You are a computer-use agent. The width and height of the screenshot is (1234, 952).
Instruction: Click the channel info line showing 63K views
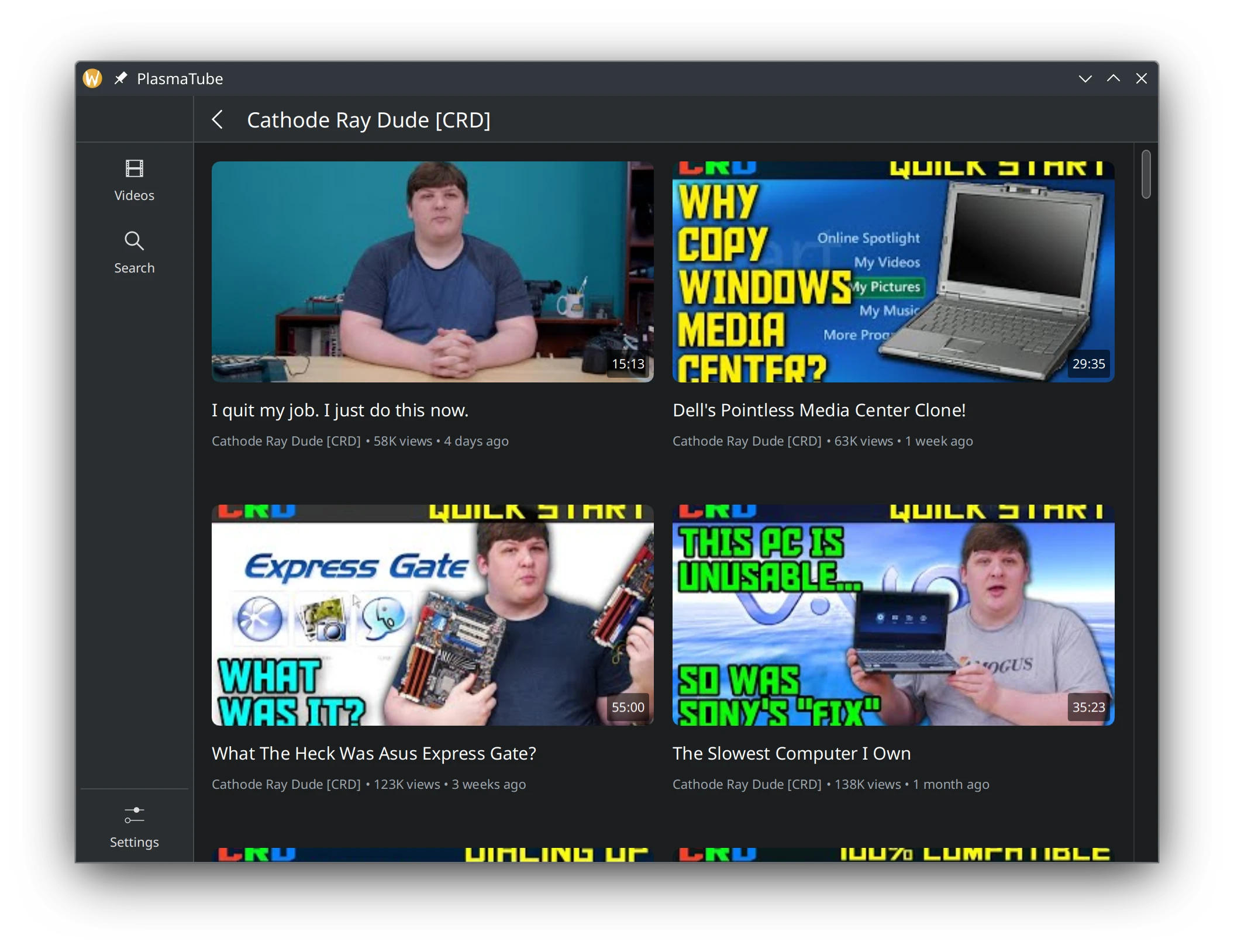[823, 441]
